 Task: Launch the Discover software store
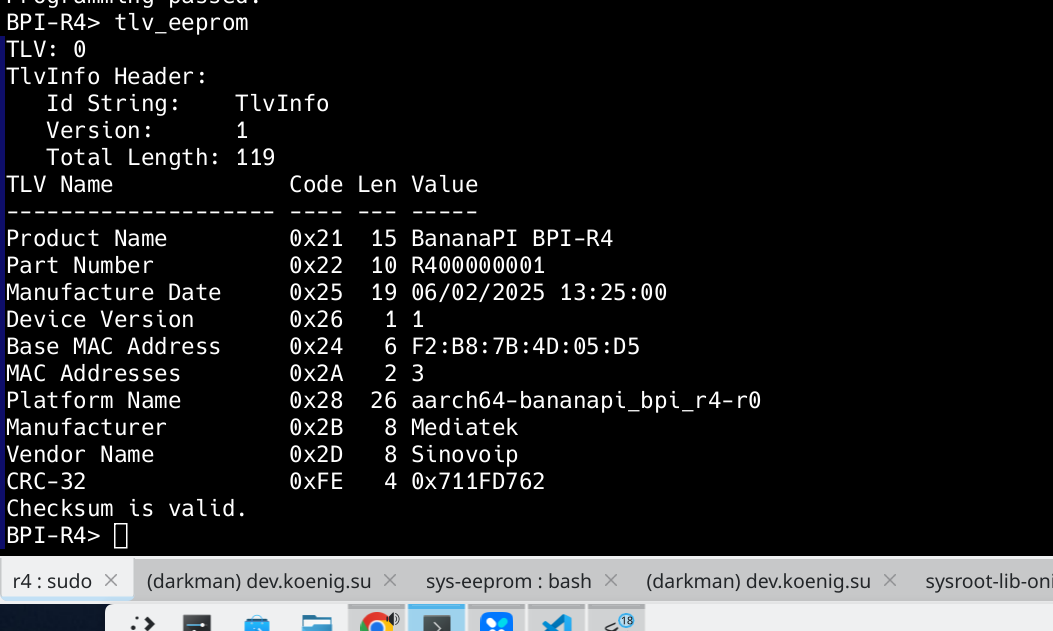tap(257, 623)
